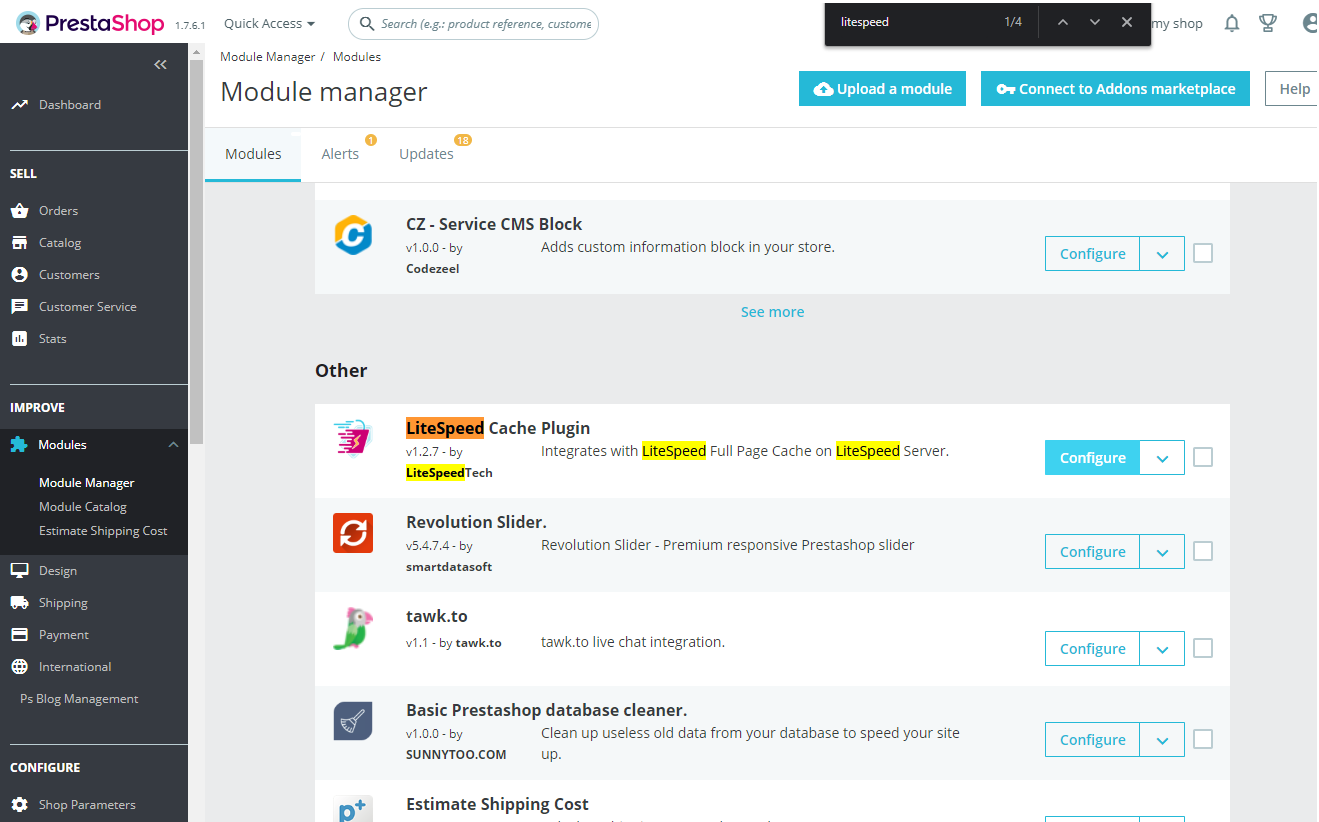Click Module Manager breadcrumb link
The height and width of the screenshot is (822, 1319).
[x=267, y=57]
